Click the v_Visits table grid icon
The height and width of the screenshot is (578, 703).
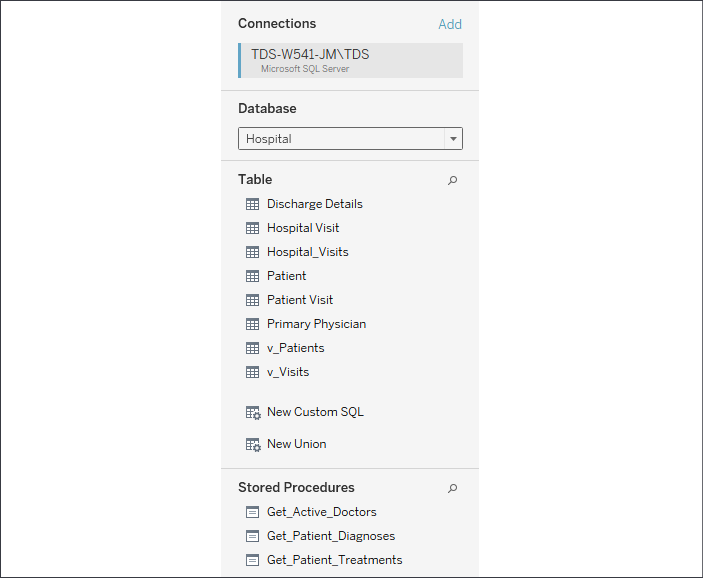point(252,372)
